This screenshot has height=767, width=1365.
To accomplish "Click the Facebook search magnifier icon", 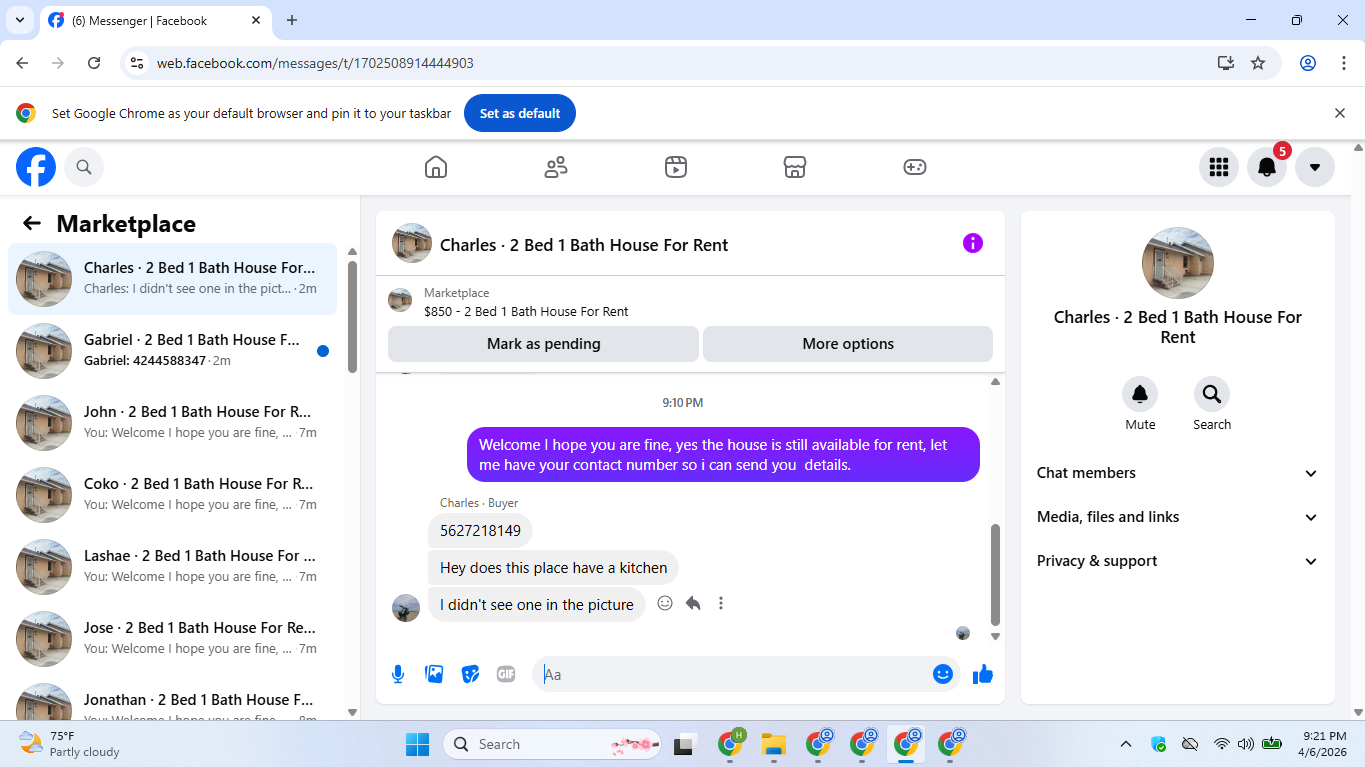I will coord(84,167).
